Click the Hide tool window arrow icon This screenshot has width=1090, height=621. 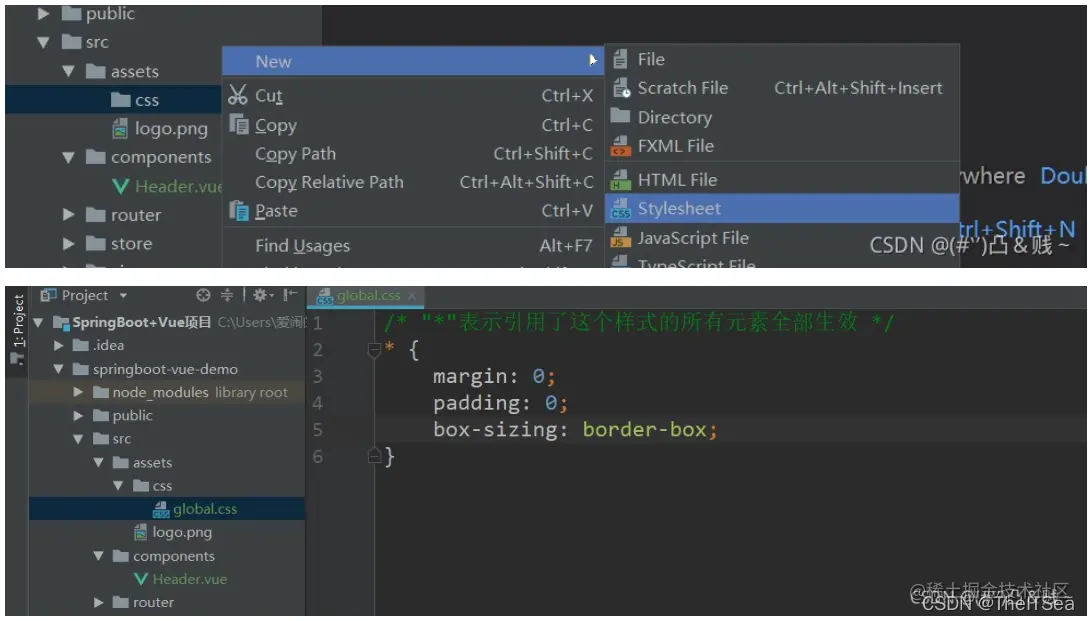(x=290, y=295)
